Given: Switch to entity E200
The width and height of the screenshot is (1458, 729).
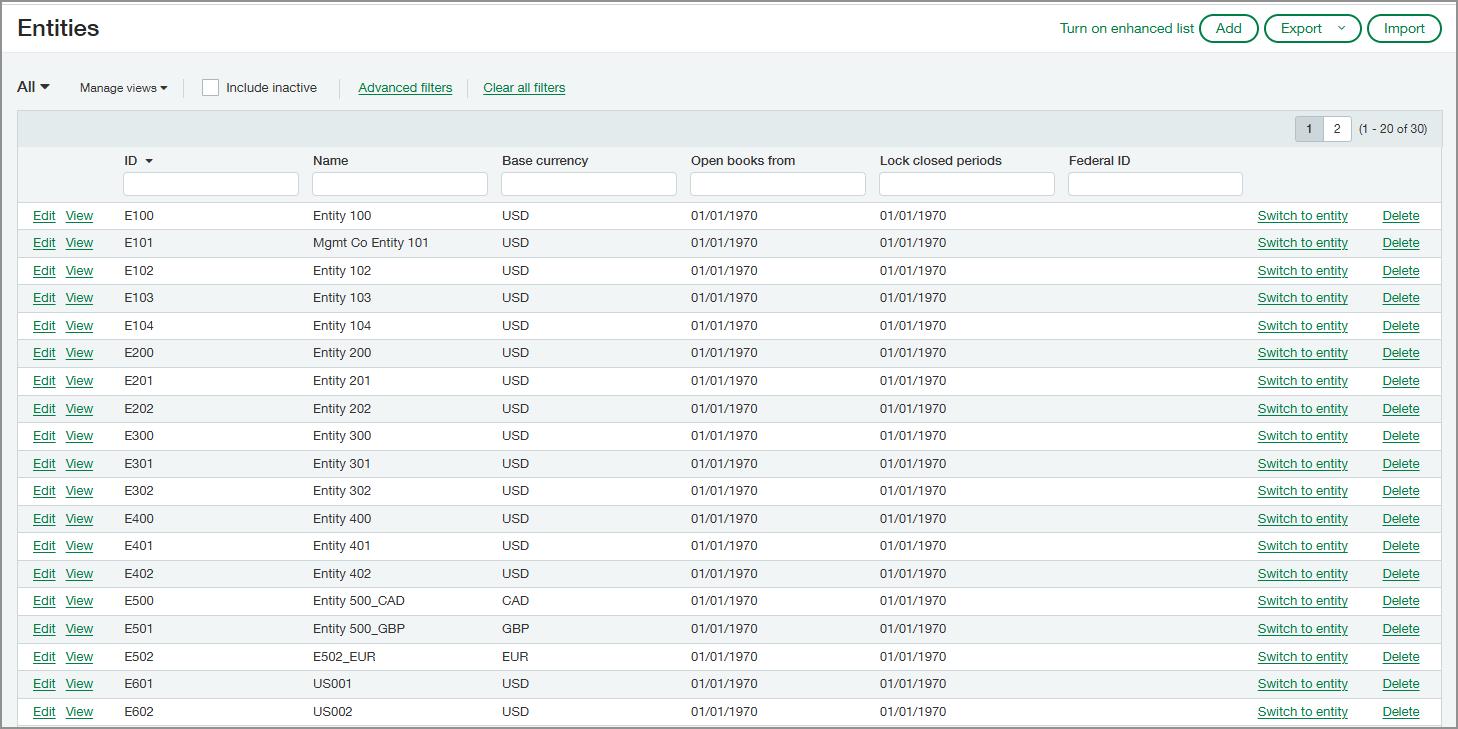Looking at the screenshot, I should coord(1302,352).
